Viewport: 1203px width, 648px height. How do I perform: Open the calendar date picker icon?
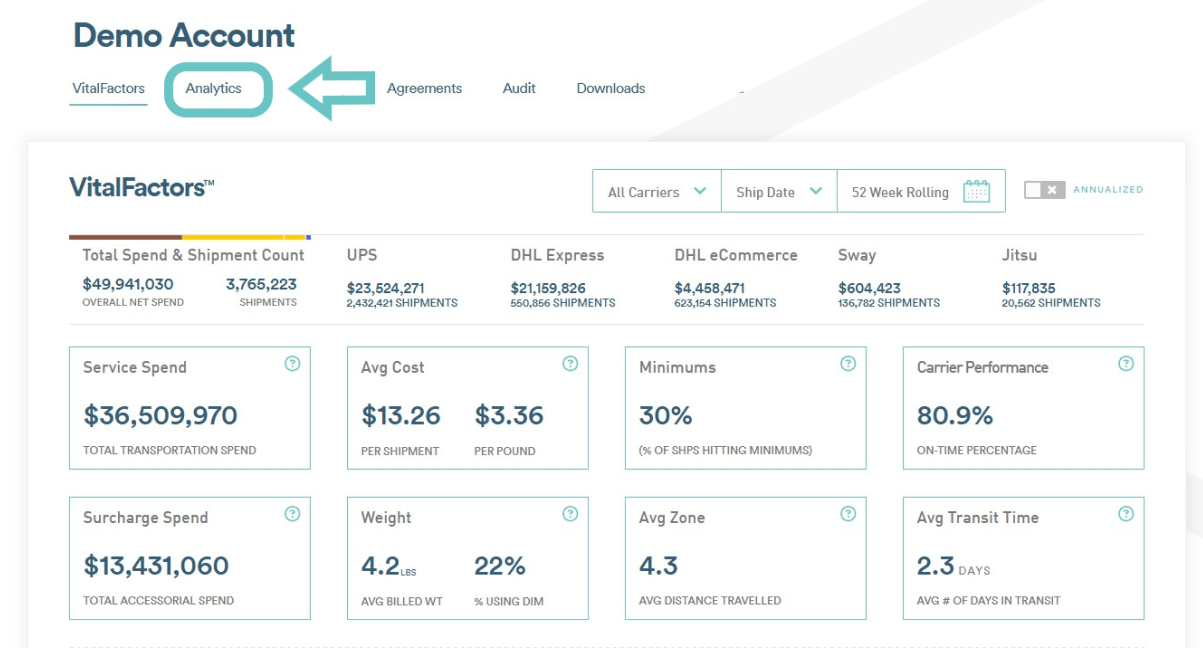tap(976, 192)
